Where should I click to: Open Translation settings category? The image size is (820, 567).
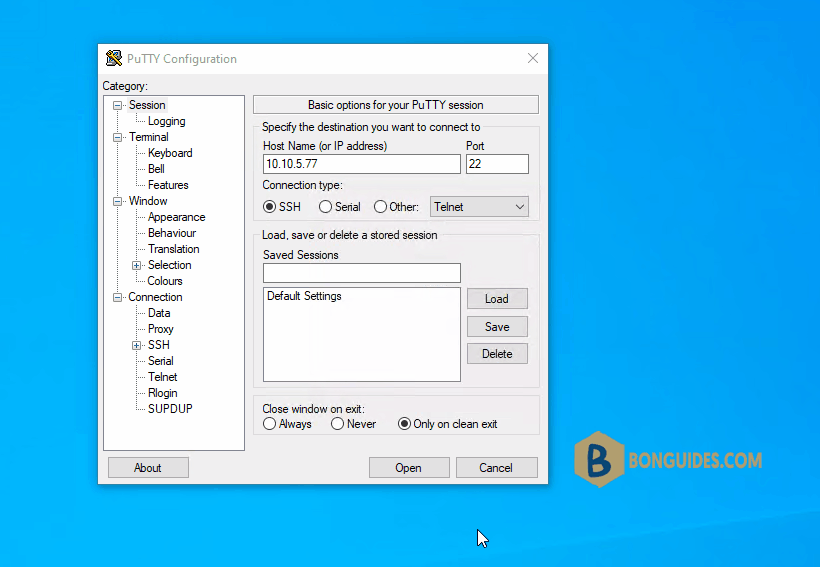(x=173, y=248)
